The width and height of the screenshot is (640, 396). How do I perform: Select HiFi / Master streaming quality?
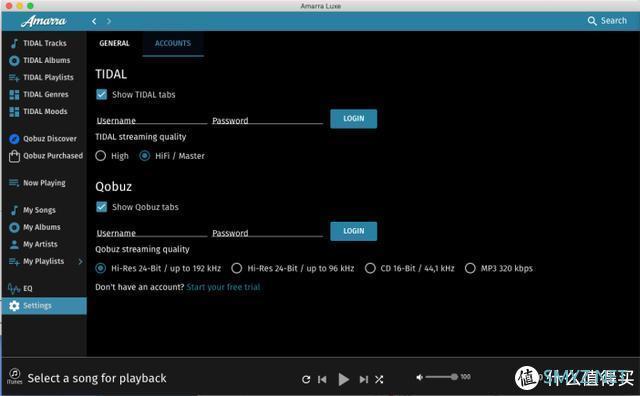[144, 156]
